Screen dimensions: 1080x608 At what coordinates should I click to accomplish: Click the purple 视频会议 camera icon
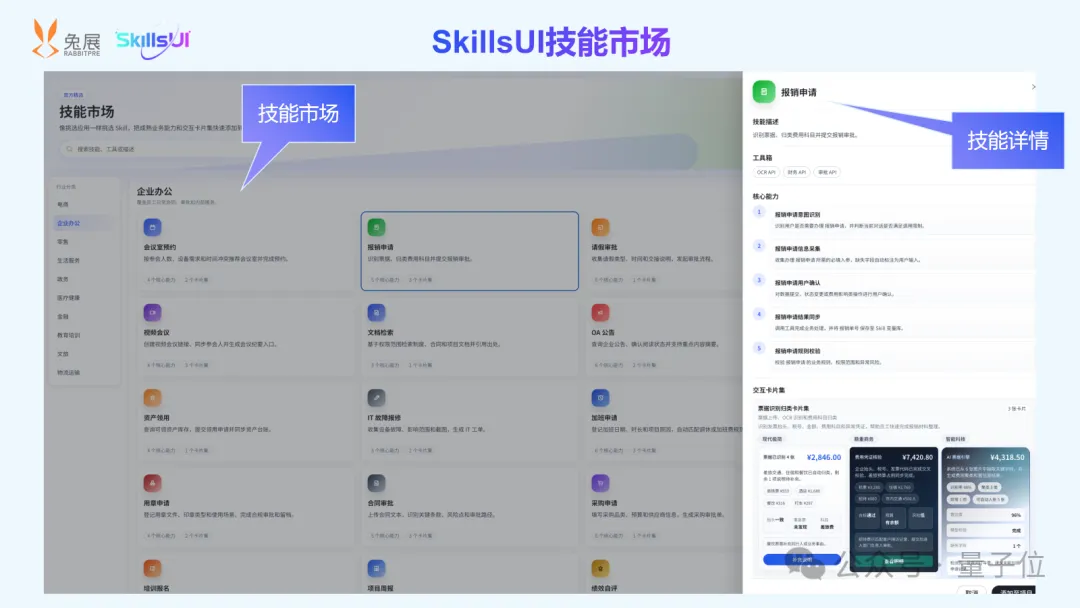pyautogui.click(x=152, y=313)
